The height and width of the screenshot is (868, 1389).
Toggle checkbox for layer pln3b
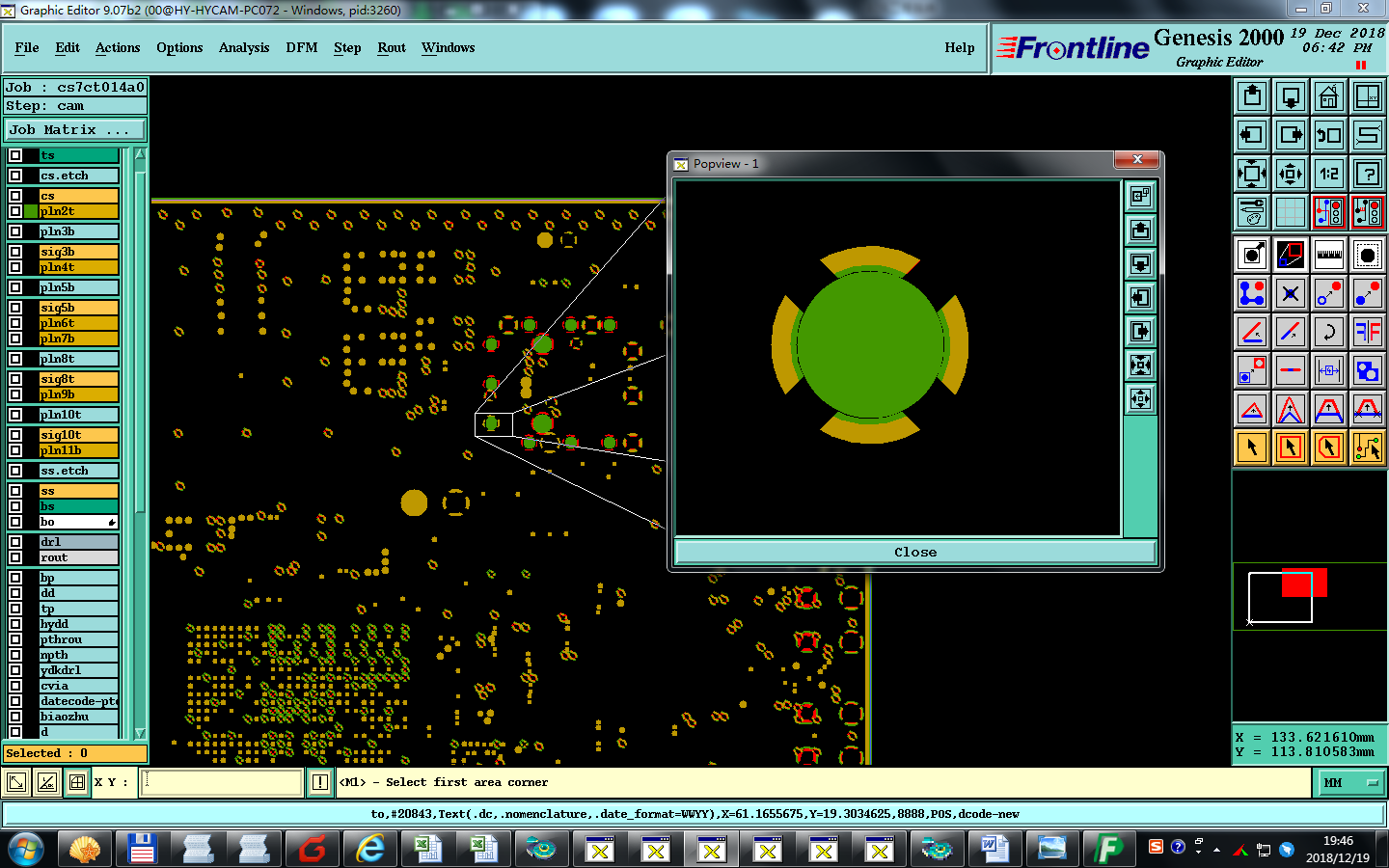(15, 231)
